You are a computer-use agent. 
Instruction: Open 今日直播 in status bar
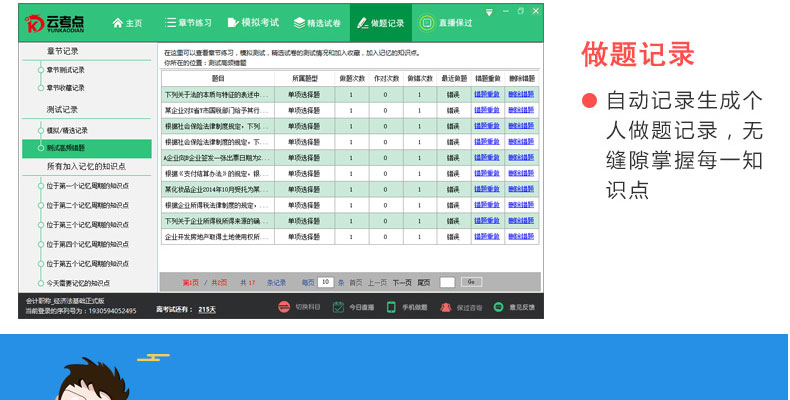click(338, 307)
